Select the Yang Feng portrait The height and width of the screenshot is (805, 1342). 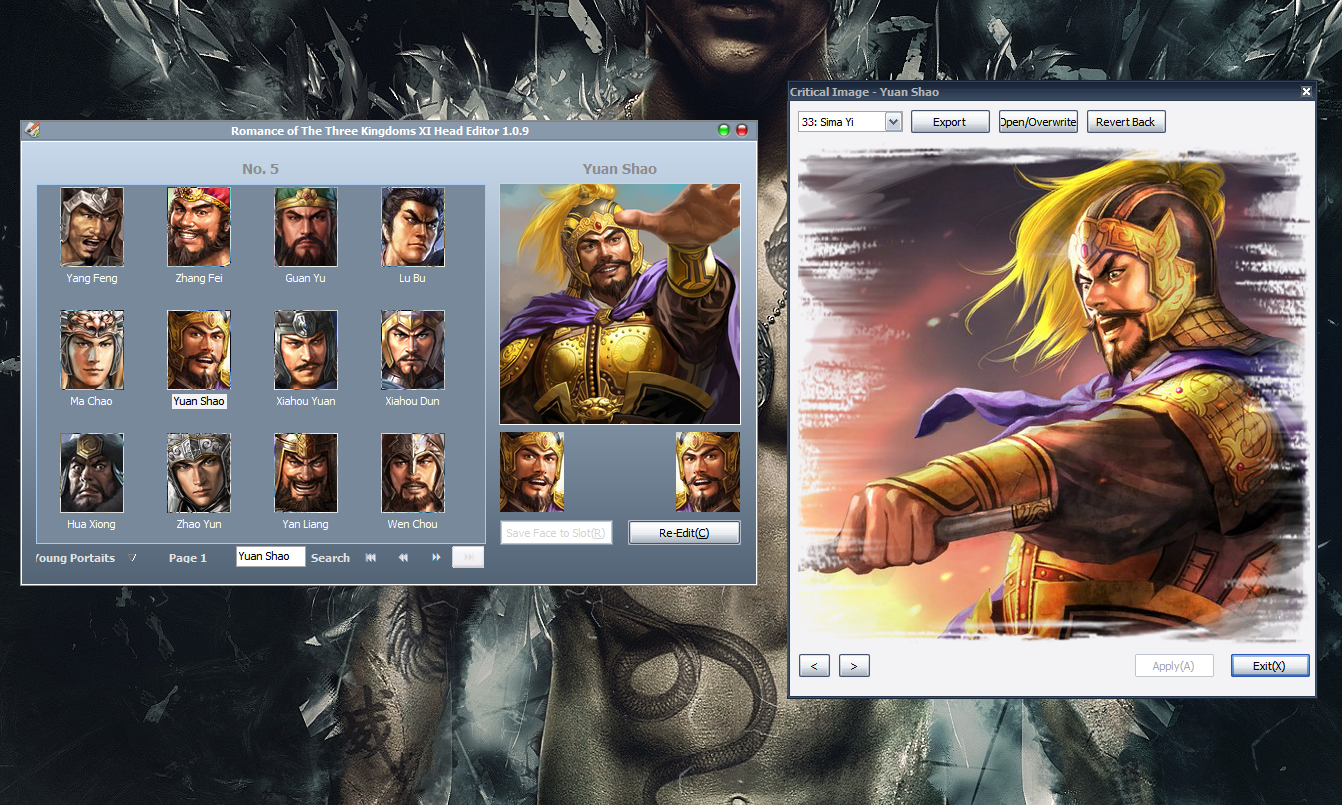point(92,227)
